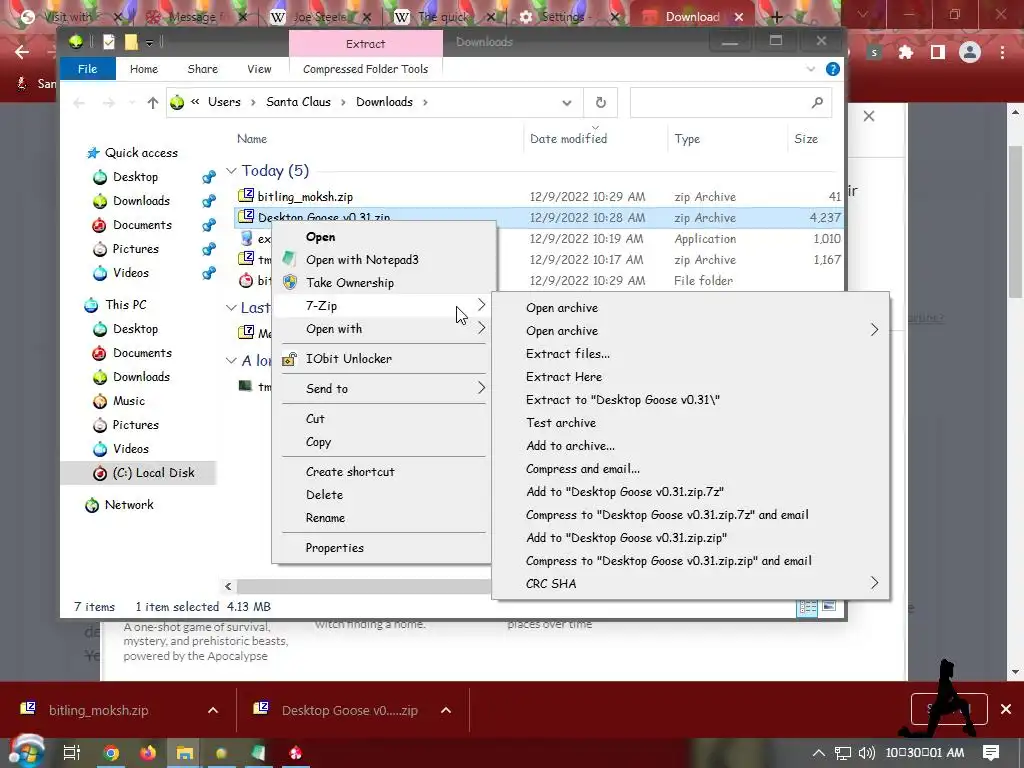Screen dimensions: 1024x768
Task: Sort by the Date modified column header
Action: tap(569, 138)
